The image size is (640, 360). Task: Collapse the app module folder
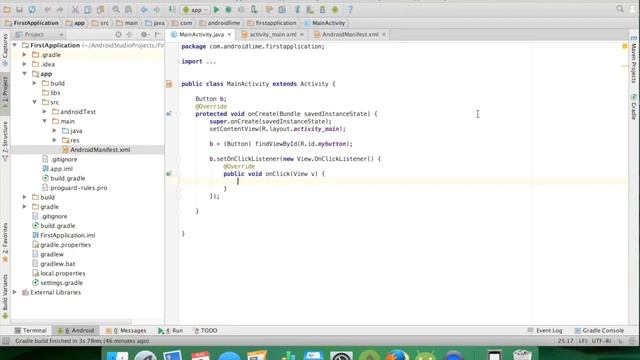tap(24, 74)
